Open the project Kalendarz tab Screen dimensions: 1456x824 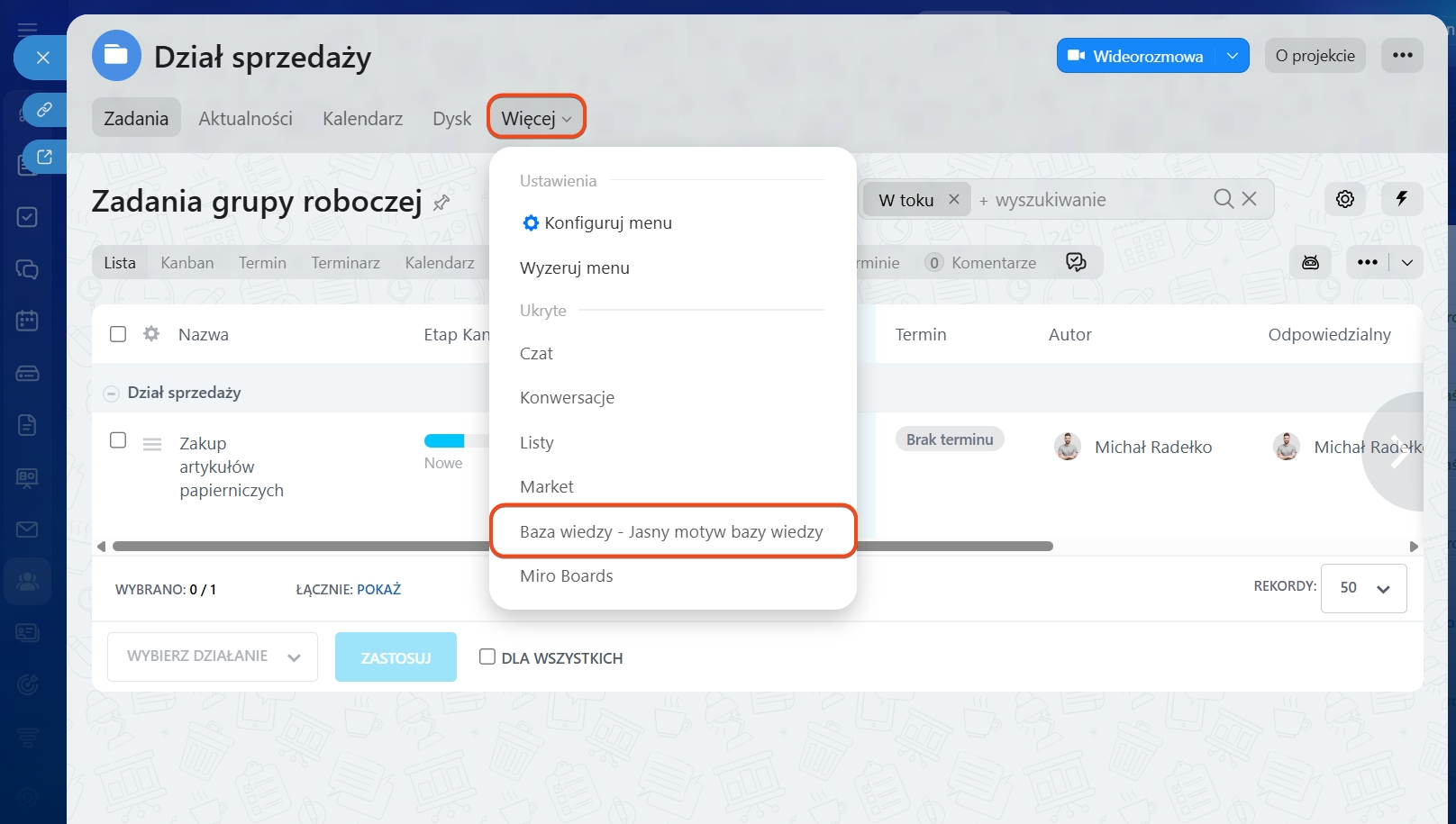pyautogui.click(x=362, y=118)
